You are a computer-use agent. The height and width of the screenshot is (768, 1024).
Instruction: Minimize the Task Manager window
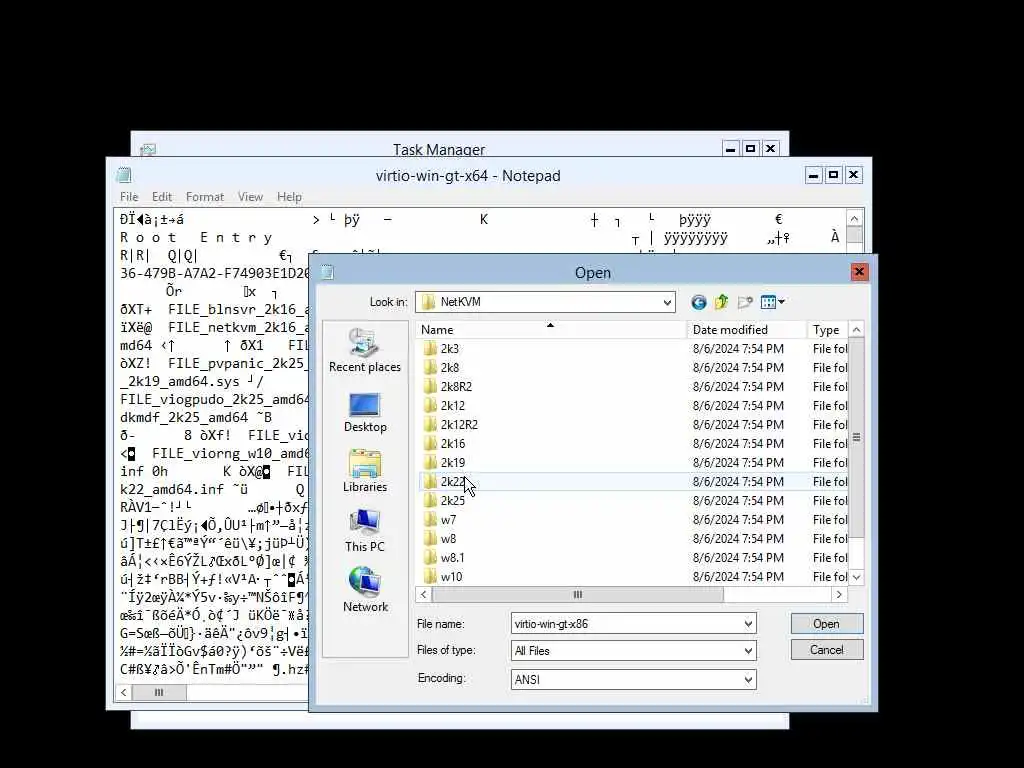(x=731, y=149)
